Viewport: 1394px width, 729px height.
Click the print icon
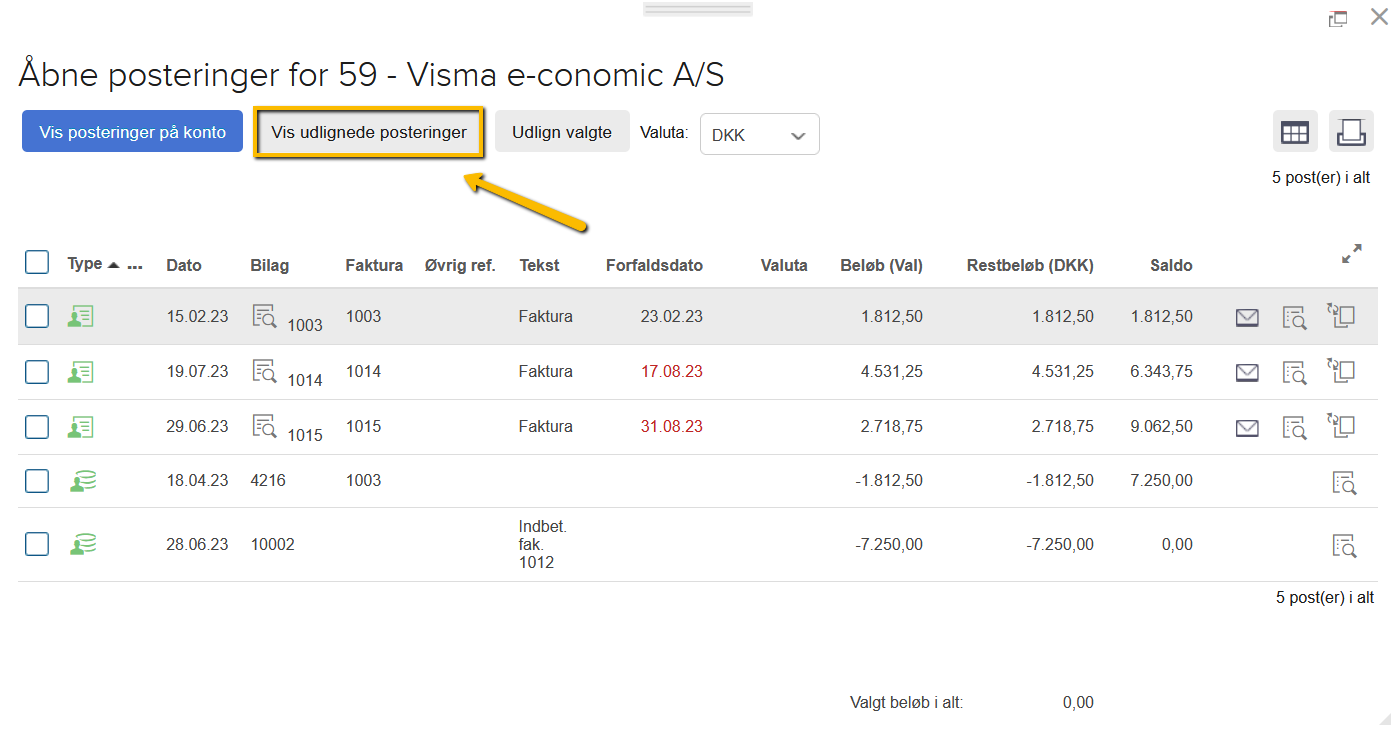click(x=1351, y=132)
